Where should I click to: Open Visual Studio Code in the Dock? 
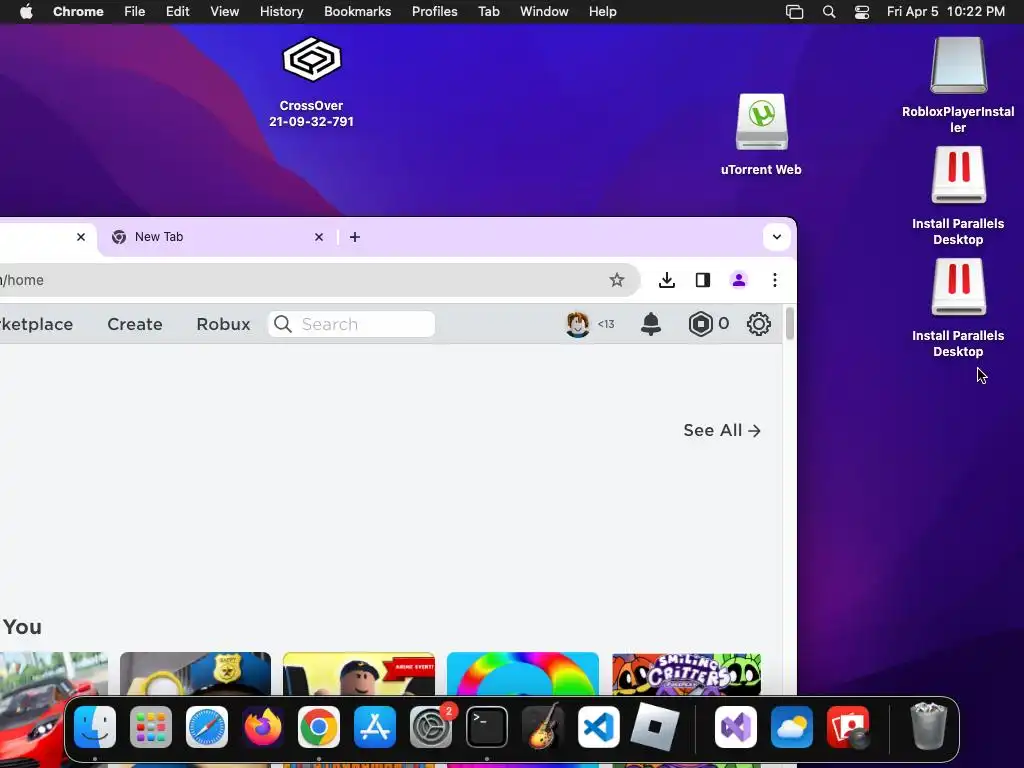pos(599,727)
